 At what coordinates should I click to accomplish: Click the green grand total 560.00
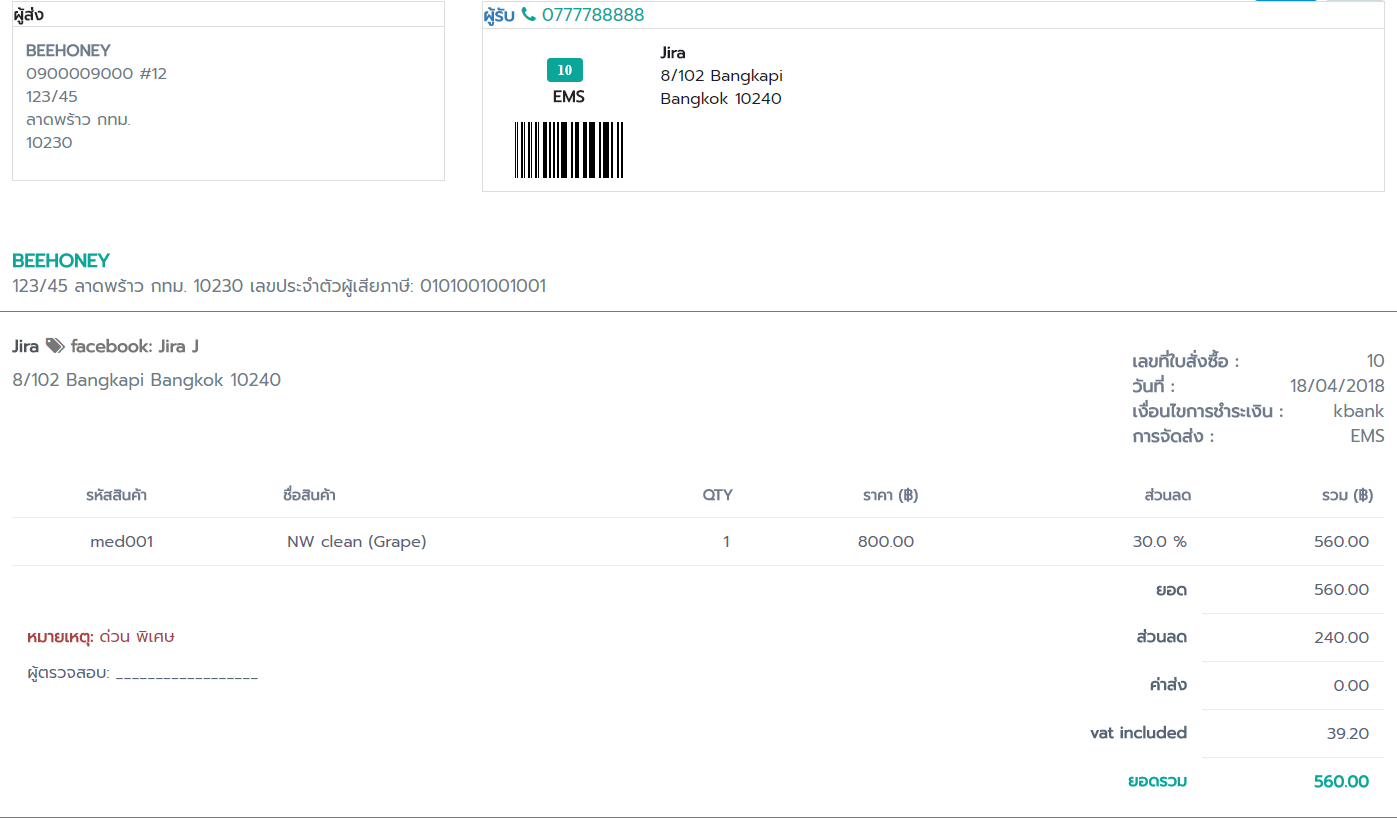[1341, 782]
